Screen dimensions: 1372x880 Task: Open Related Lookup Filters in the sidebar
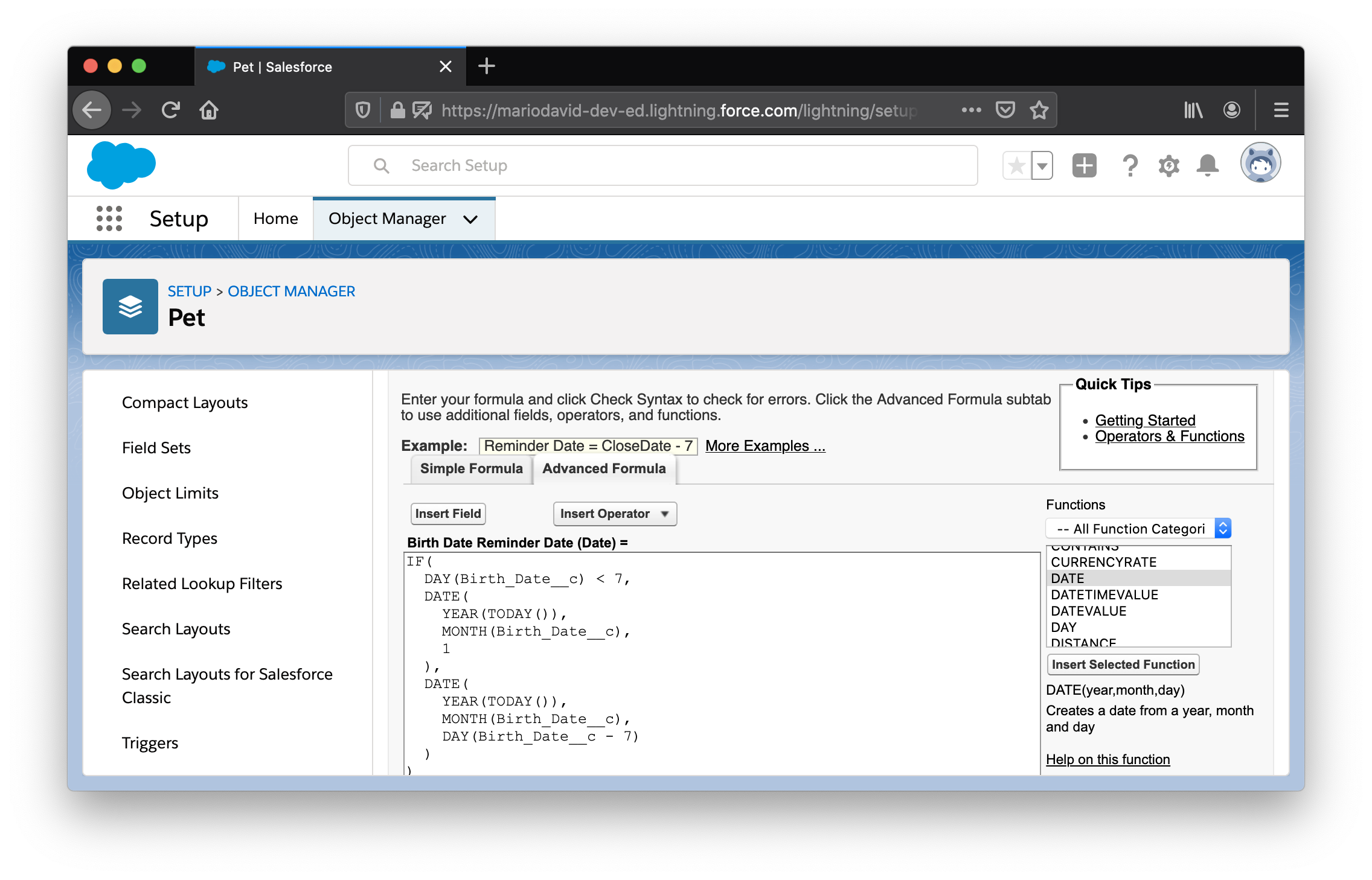coord(202,584)
